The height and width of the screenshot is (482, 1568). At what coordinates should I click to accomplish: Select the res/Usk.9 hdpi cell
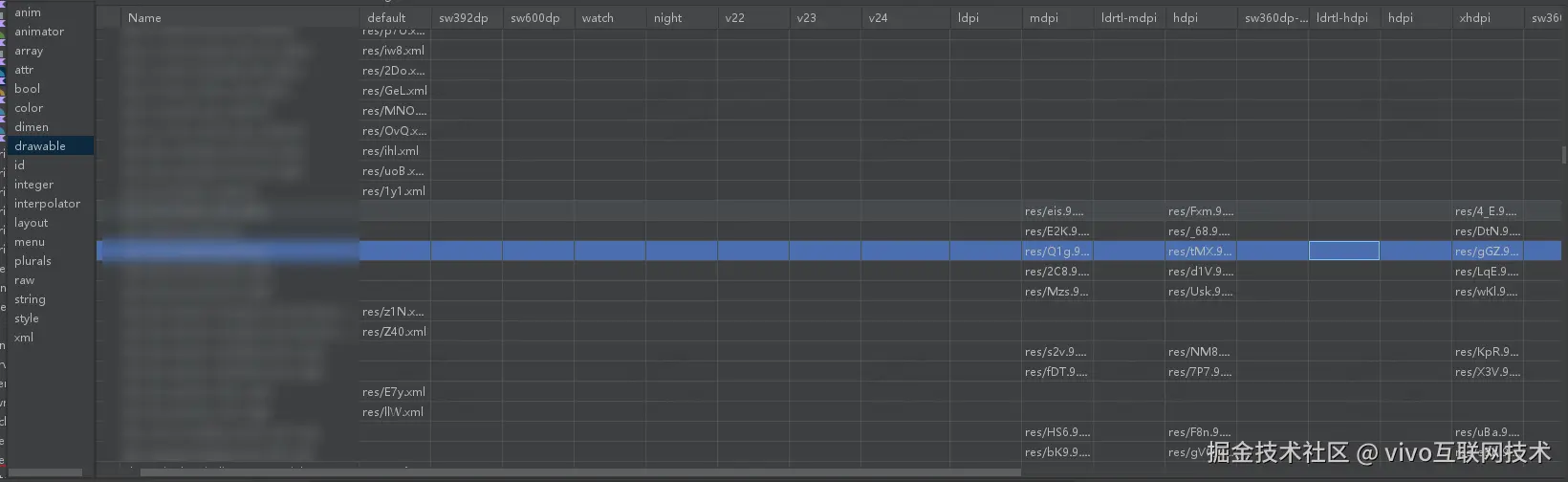1201,292
